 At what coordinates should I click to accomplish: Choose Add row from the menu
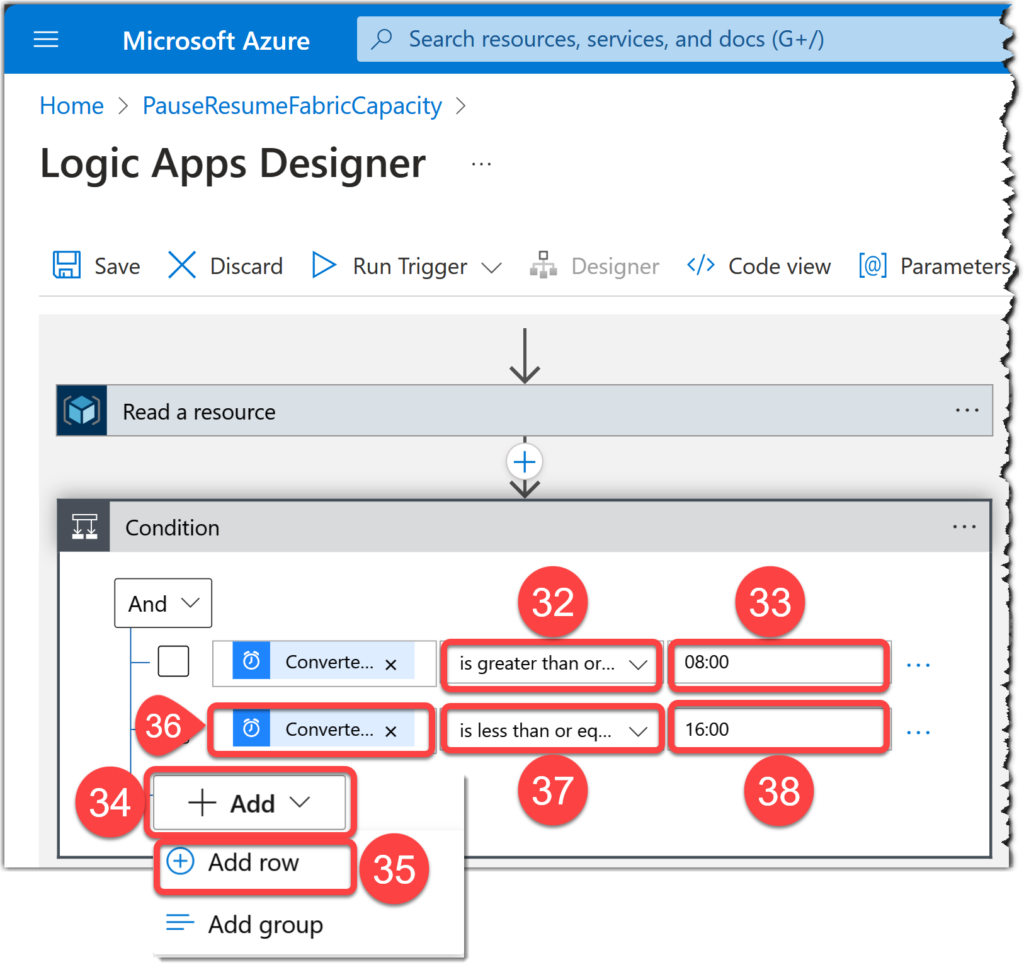pos(255,863)
